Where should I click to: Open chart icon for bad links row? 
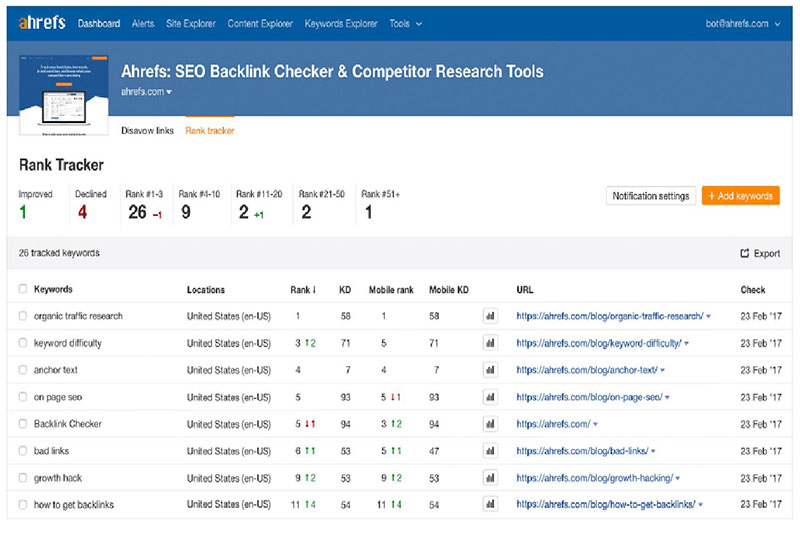[490, 451]
